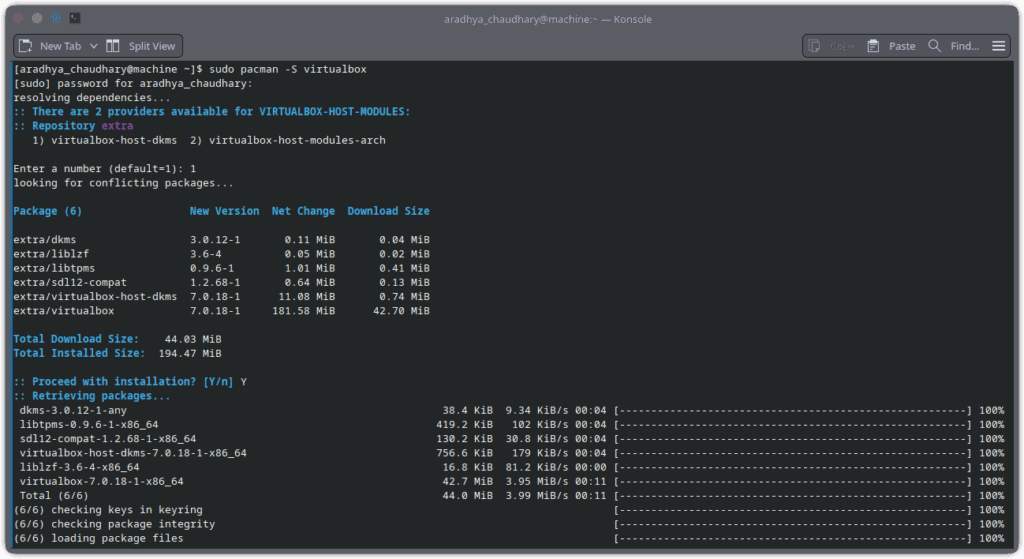Click the window title 'aradhya_chaudhary@machine:~ — Konsole'
The height and width of the screenshot is (559, 1024).
548,19
